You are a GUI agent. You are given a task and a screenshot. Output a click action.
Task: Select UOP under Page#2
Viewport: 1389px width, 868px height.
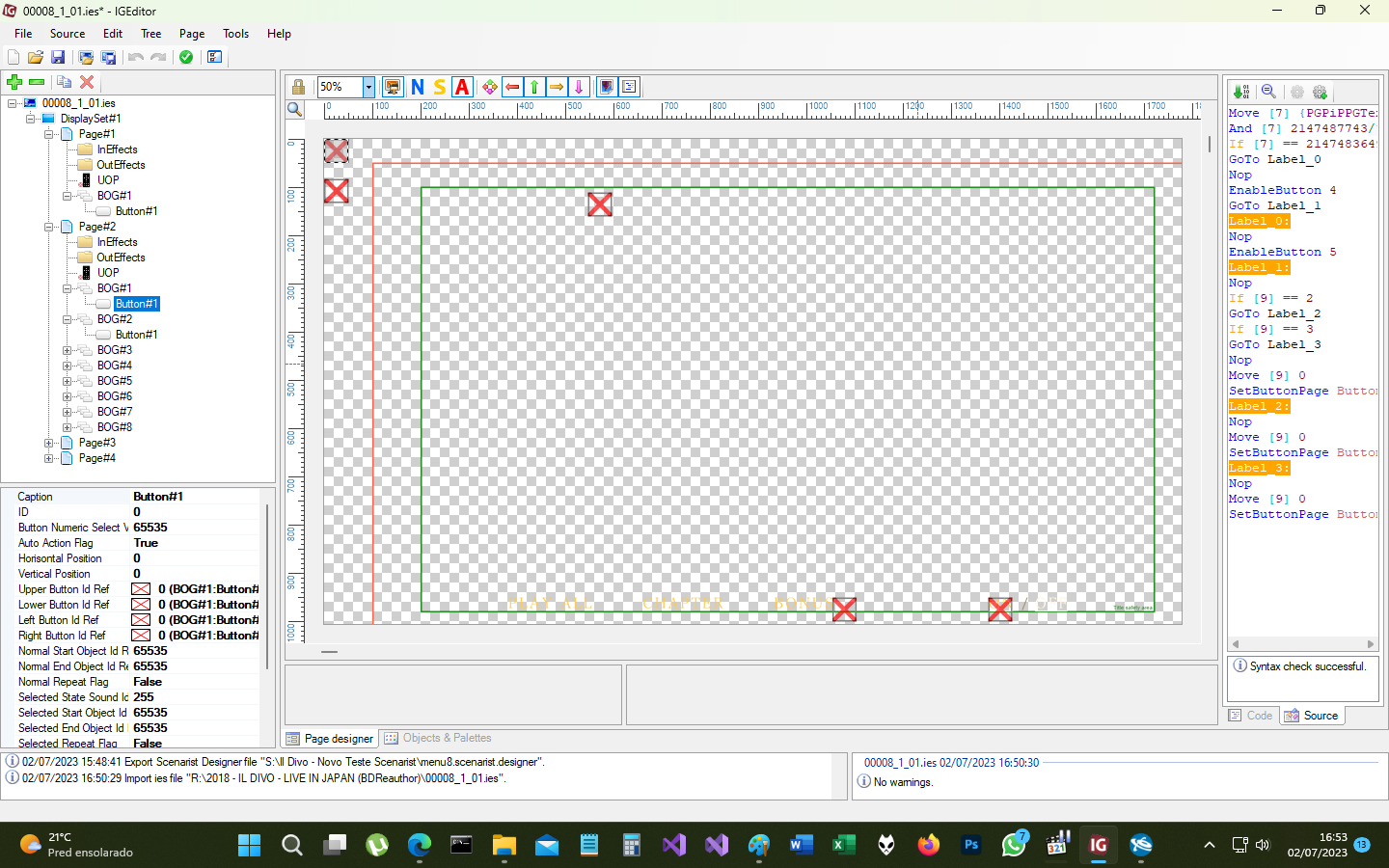pos(108,273)
